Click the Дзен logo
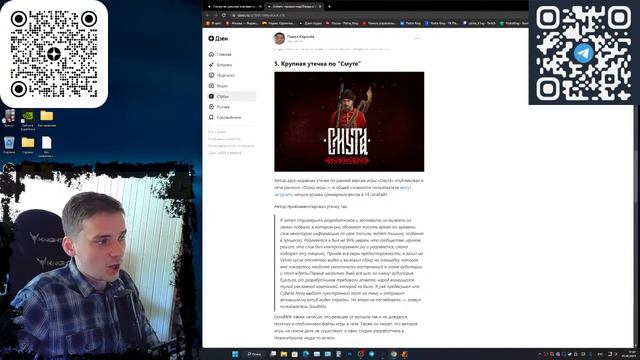This screenshot has height=360, width=640. click(218, 38)
